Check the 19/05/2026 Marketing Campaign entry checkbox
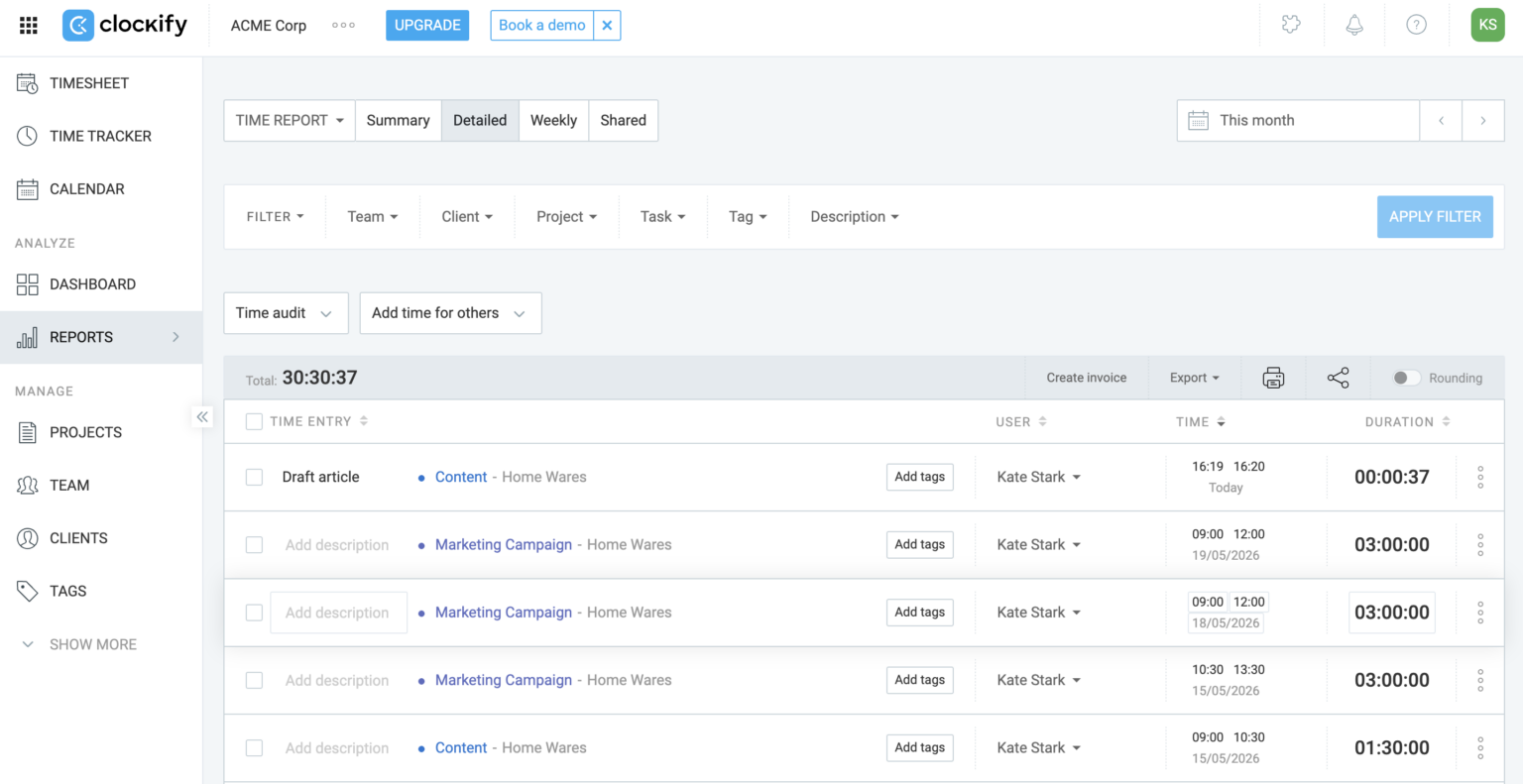 (254, 545)
